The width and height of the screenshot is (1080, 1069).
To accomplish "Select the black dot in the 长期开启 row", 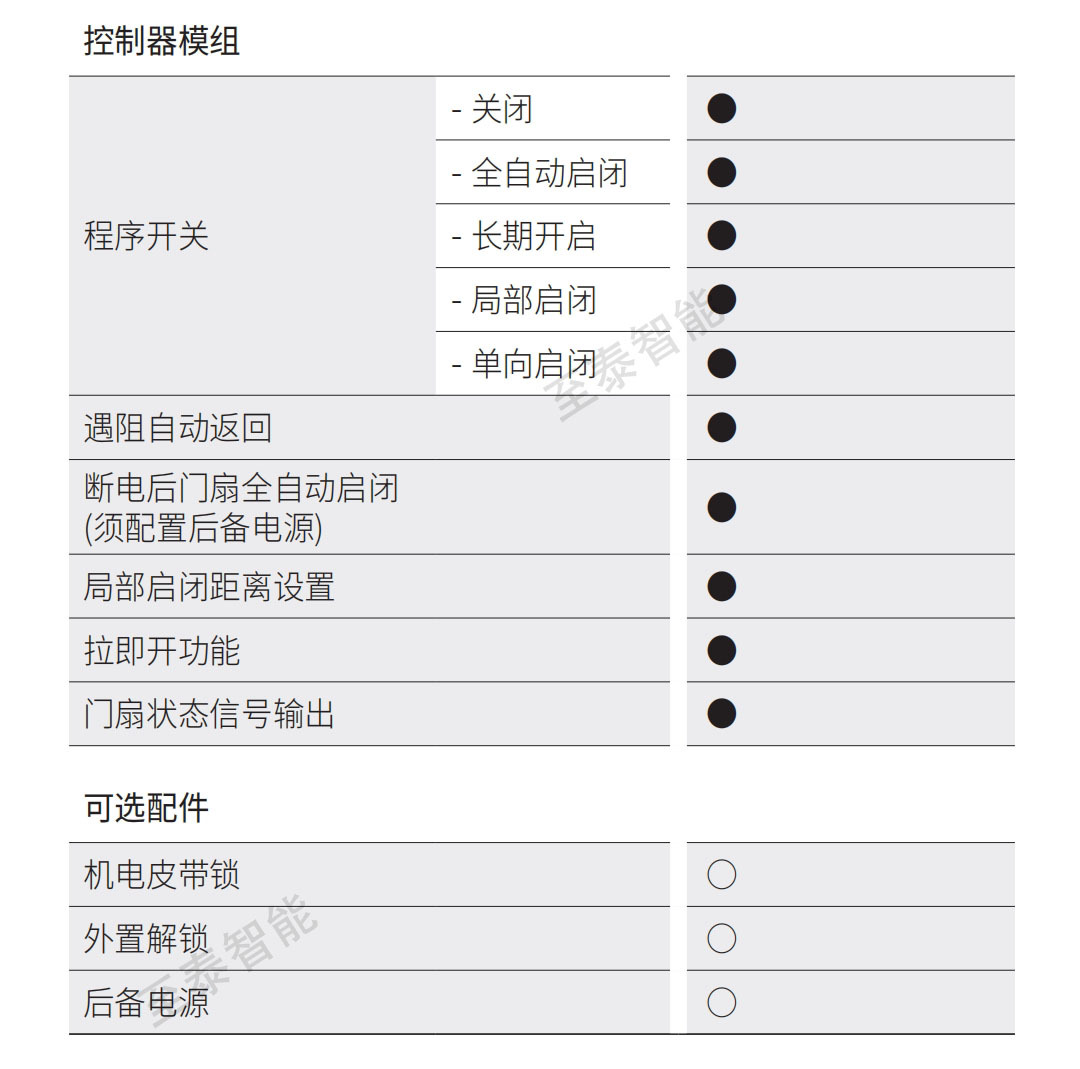I will 721,236.
